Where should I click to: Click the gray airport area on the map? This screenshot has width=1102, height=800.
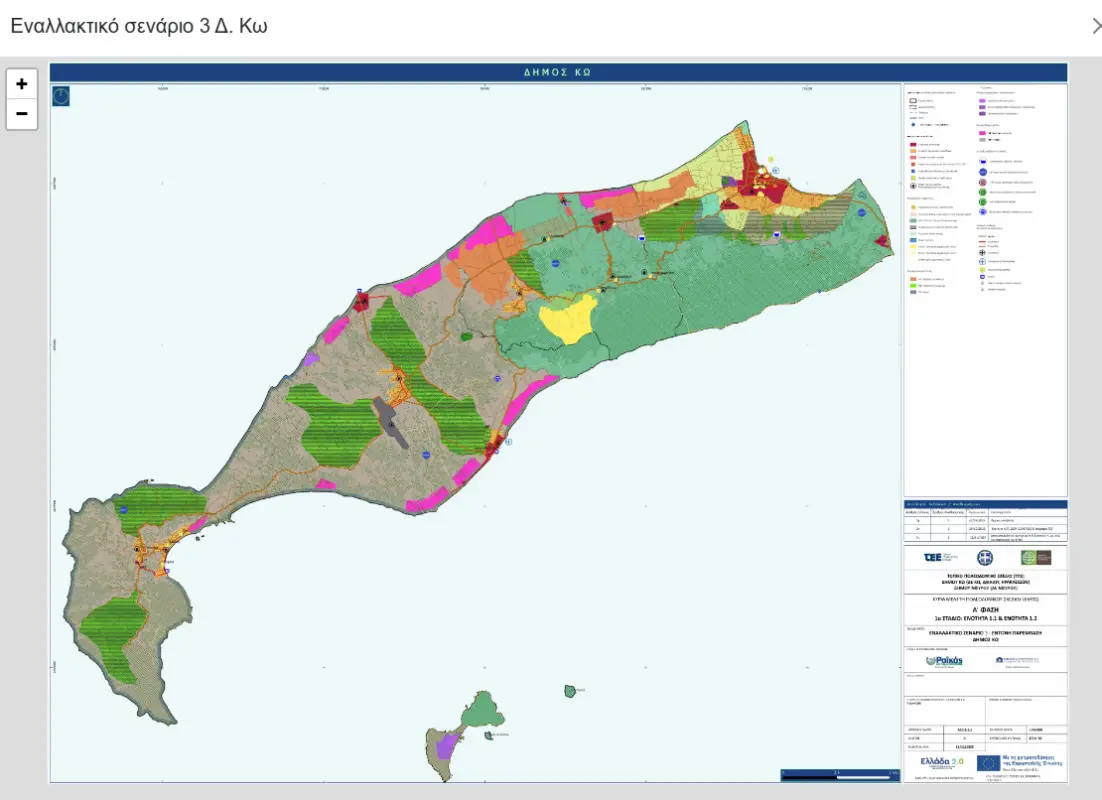(390, 422)
